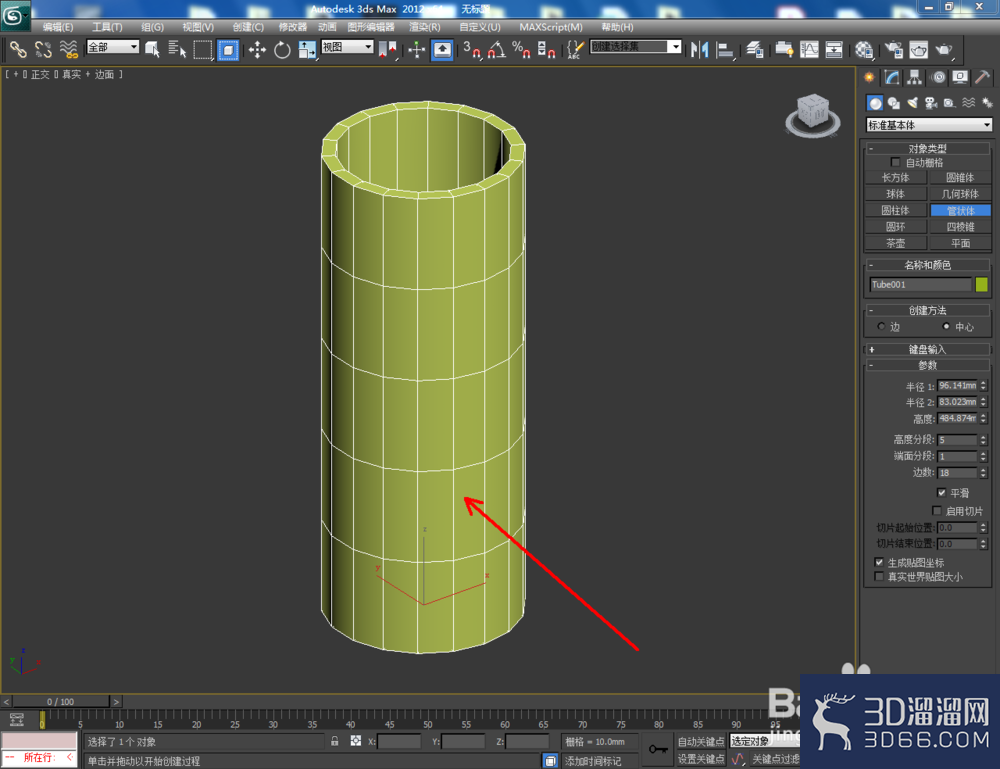The image size is (1000, 769).
Task: Open the 编辑(E) menu
Action: point(58,27)
